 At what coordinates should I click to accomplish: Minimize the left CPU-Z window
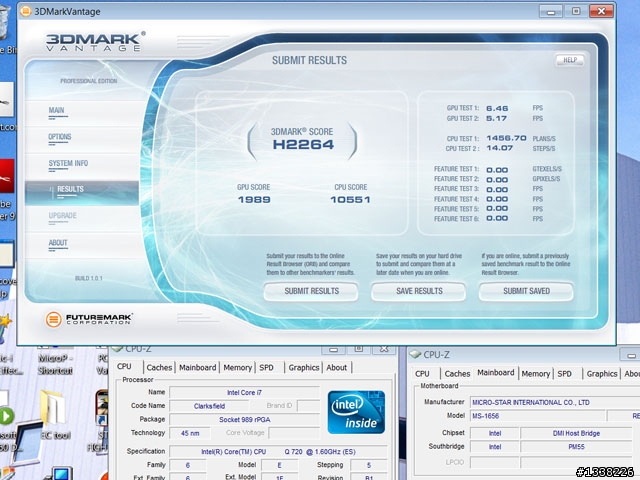coord(333,349)
